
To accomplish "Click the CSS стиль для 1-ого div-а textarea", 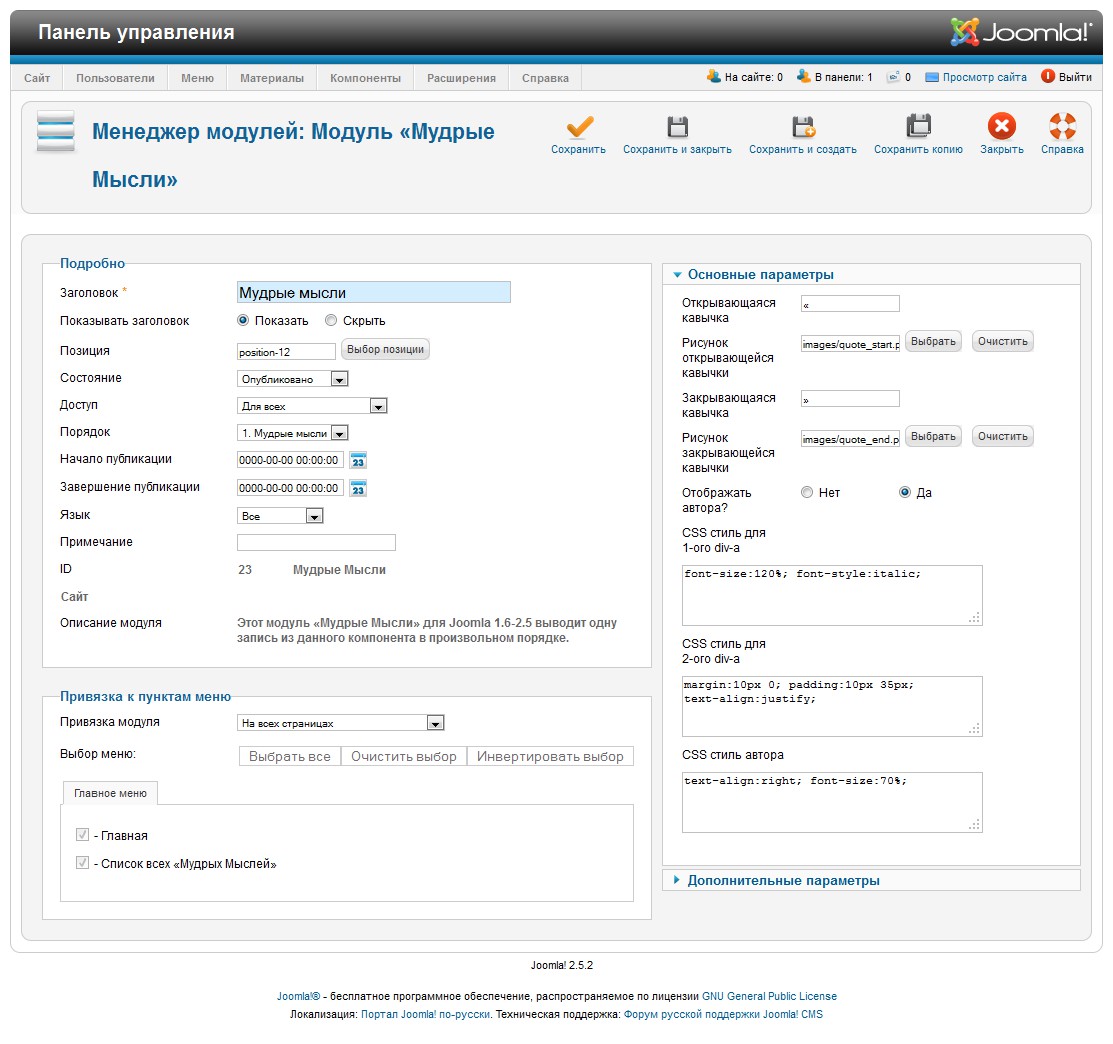I will tap(832, 595).
